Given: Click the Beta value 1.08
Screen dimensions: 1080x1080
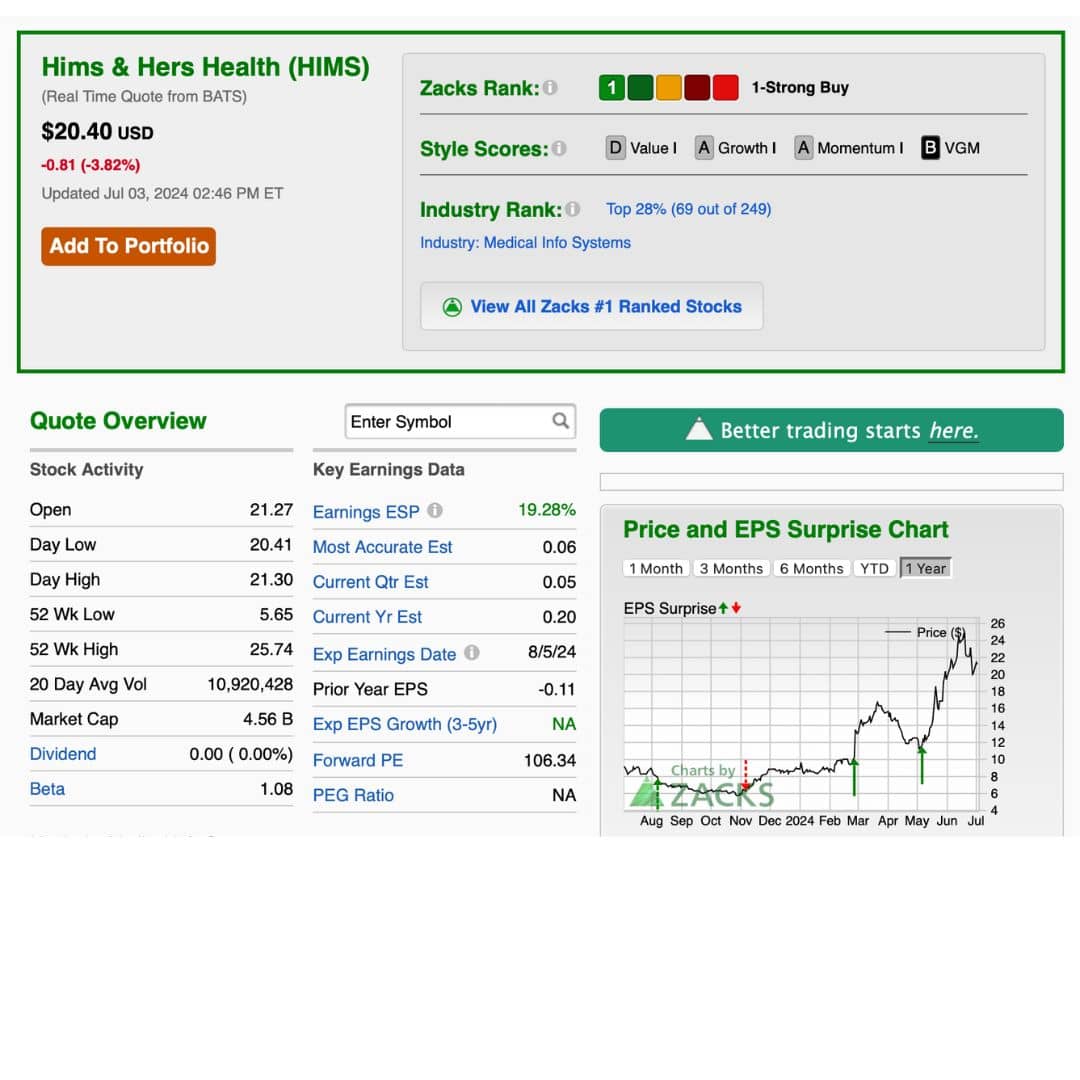Looking at the screenshot, I should (x=276, y=789).
